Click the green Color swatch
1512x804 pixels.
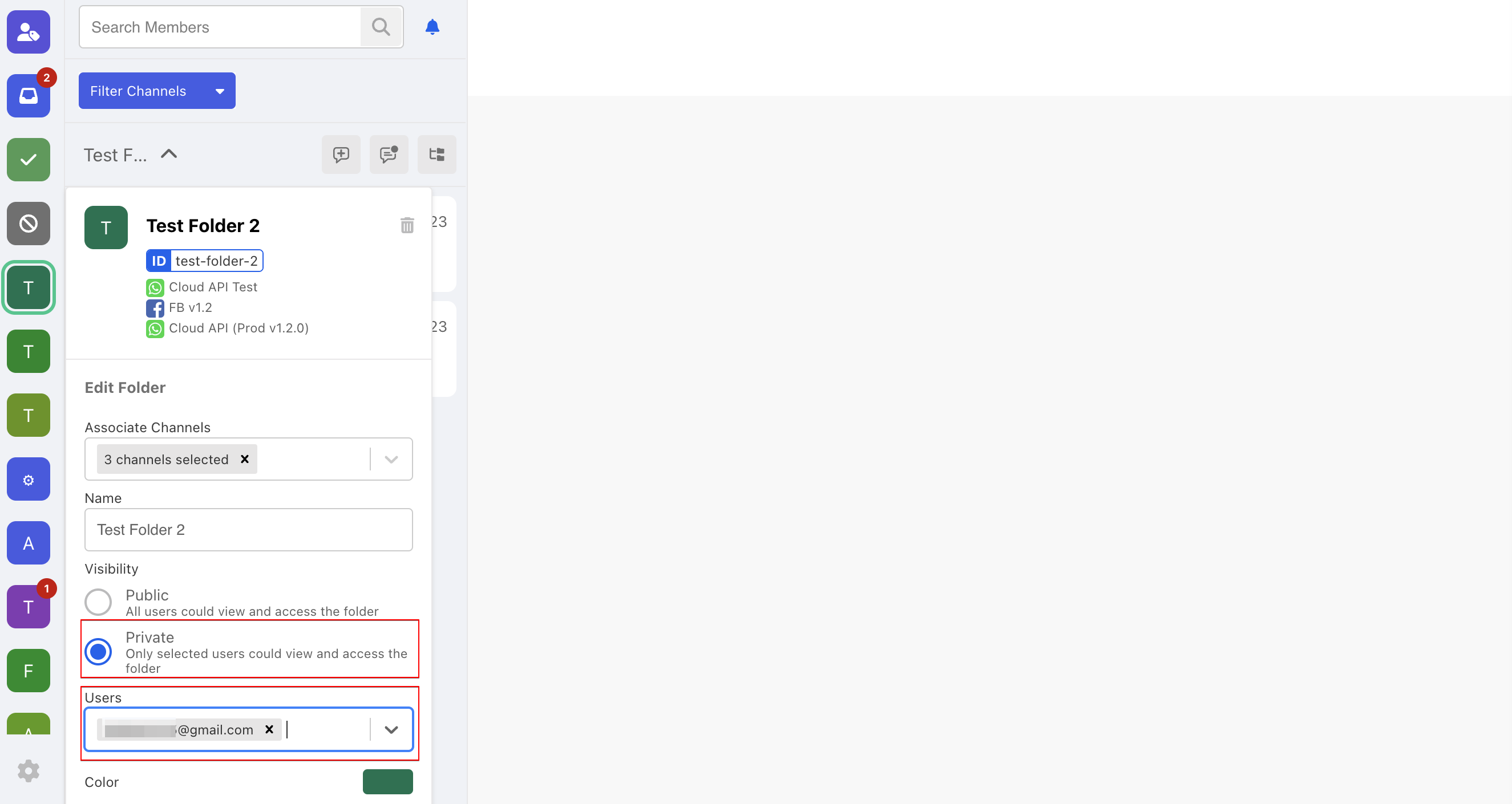point(387,782)
